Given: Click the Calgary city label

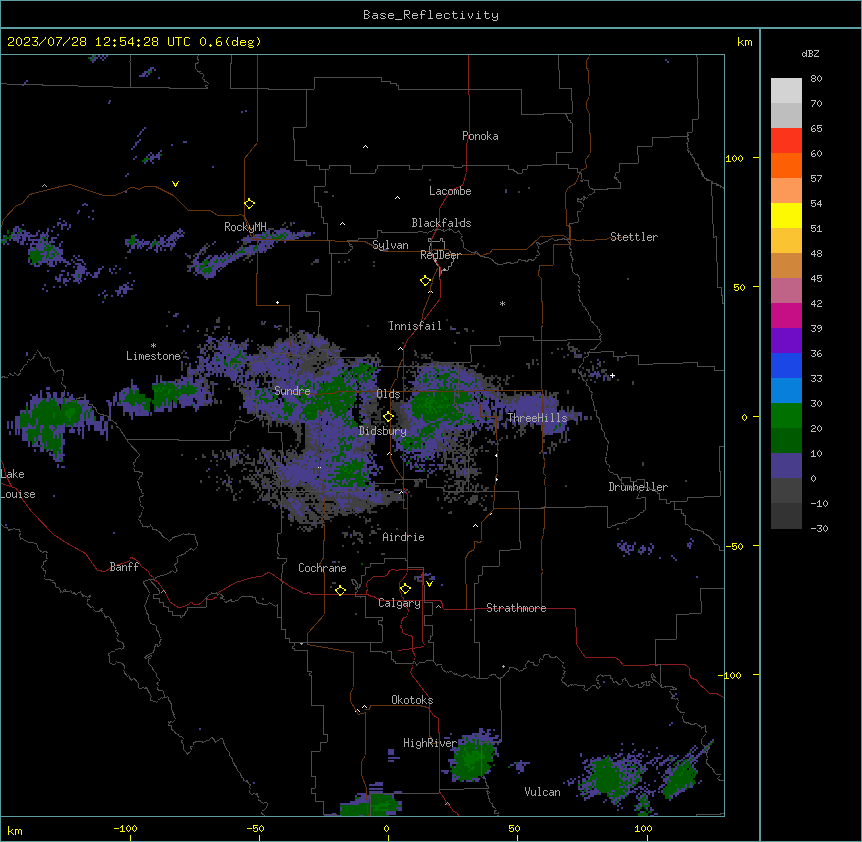Looking at the screenshot, I should point(399,603).
